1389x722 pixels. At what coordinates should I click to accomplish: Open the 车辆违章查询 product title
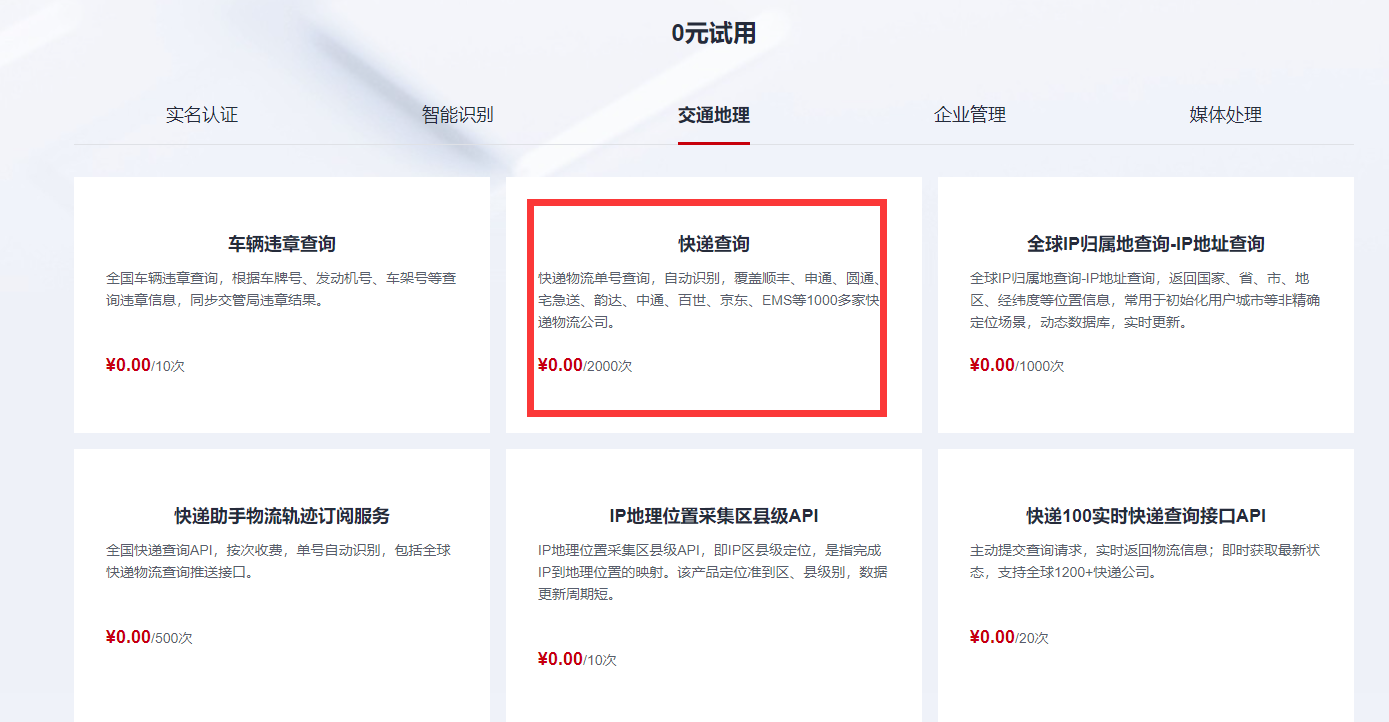pos(282,244)
